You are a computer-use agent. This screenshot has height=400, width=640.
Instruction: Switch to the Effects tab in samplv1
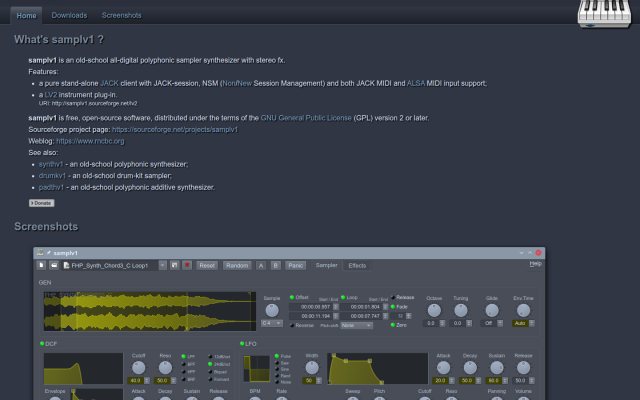(357, 265)
